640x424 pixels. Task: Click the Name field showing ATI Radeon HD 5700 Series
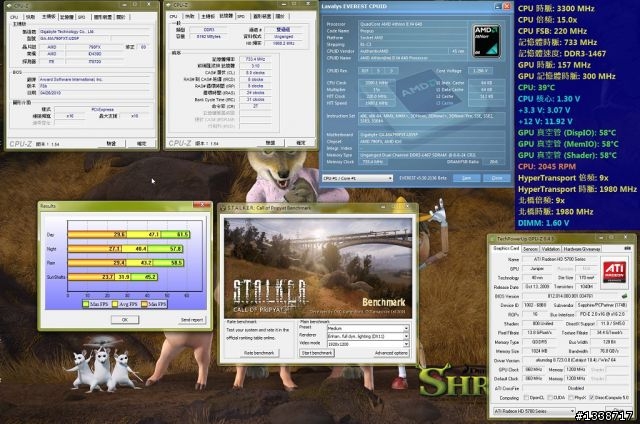click(559, 259)
